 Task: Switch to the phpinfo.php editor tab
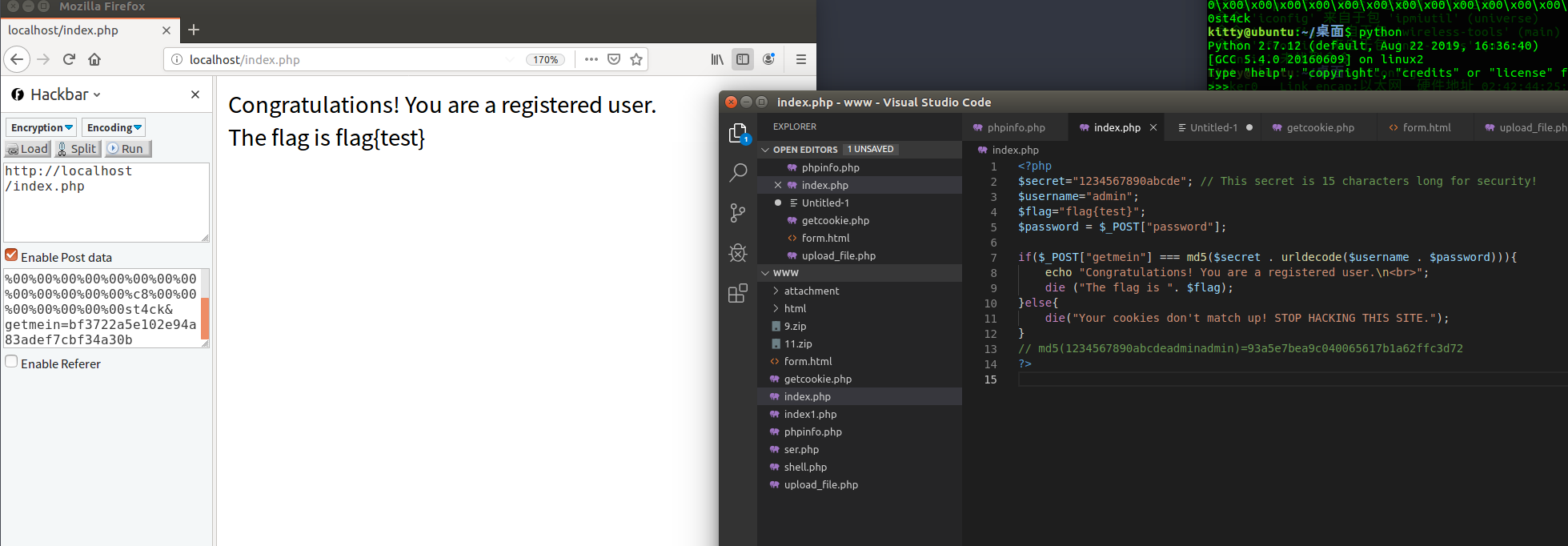pyautogui.click(x=1016, y=127)
